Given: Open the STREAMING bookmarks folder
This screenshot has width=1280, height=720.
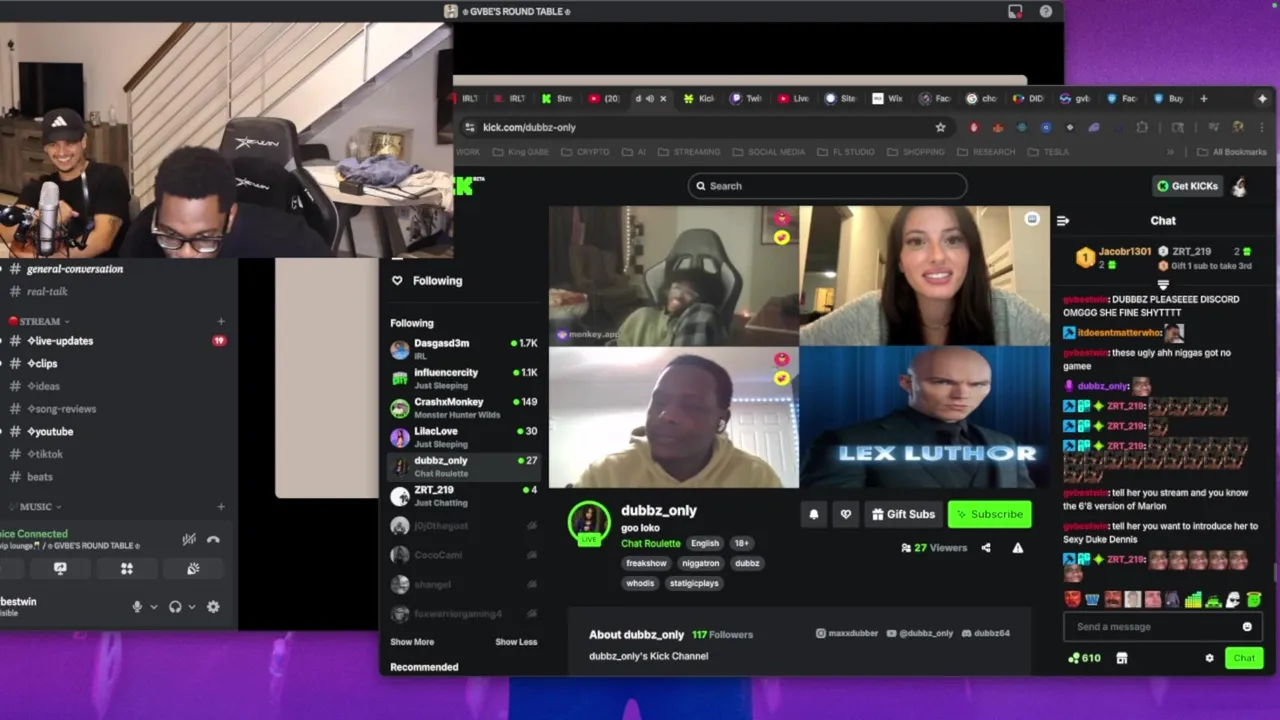Looking at the screenshot, I should coord(689,152).
